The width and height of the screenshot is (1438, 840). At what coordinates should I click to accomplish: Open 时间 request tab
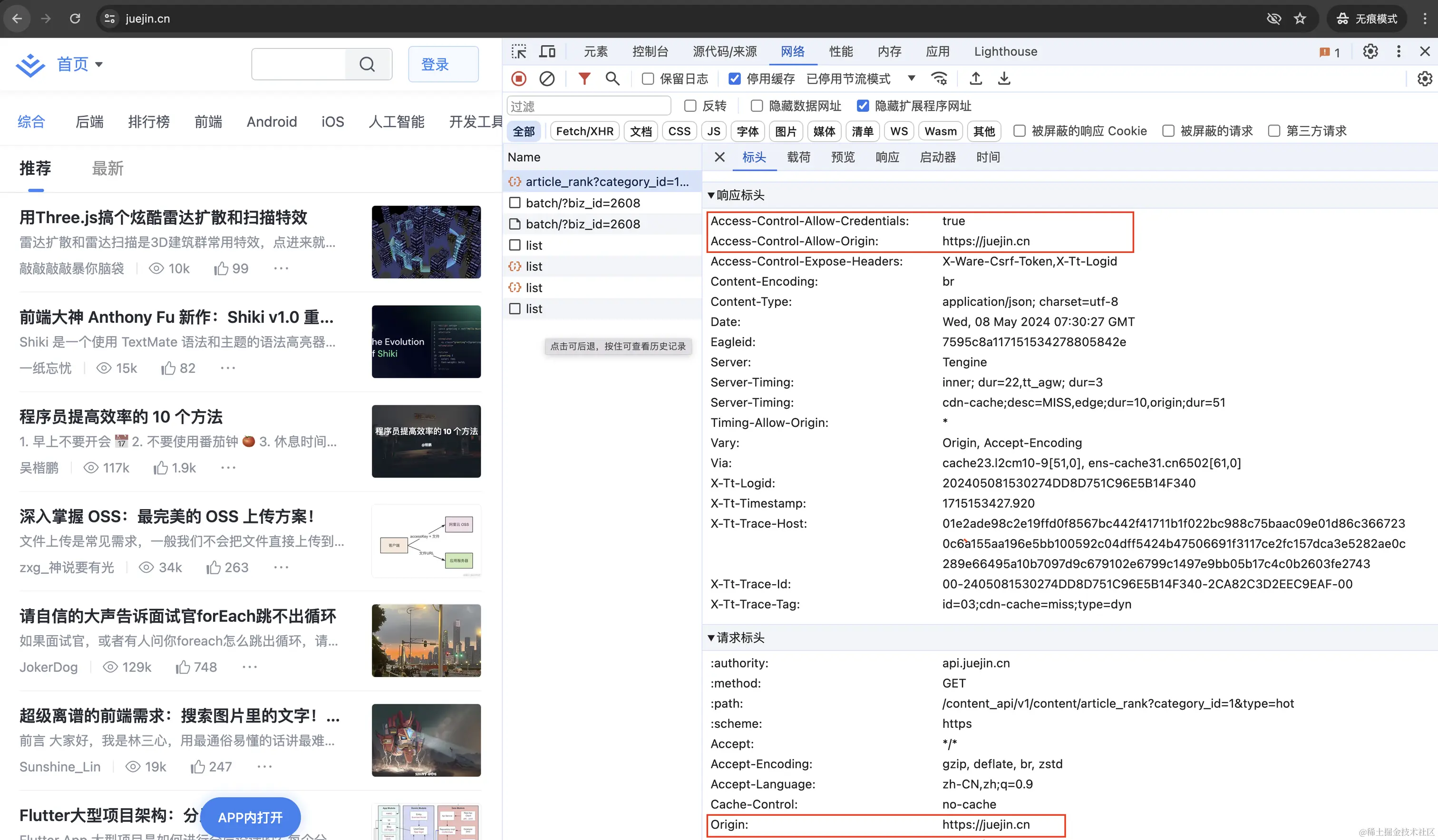pos(988,157)
